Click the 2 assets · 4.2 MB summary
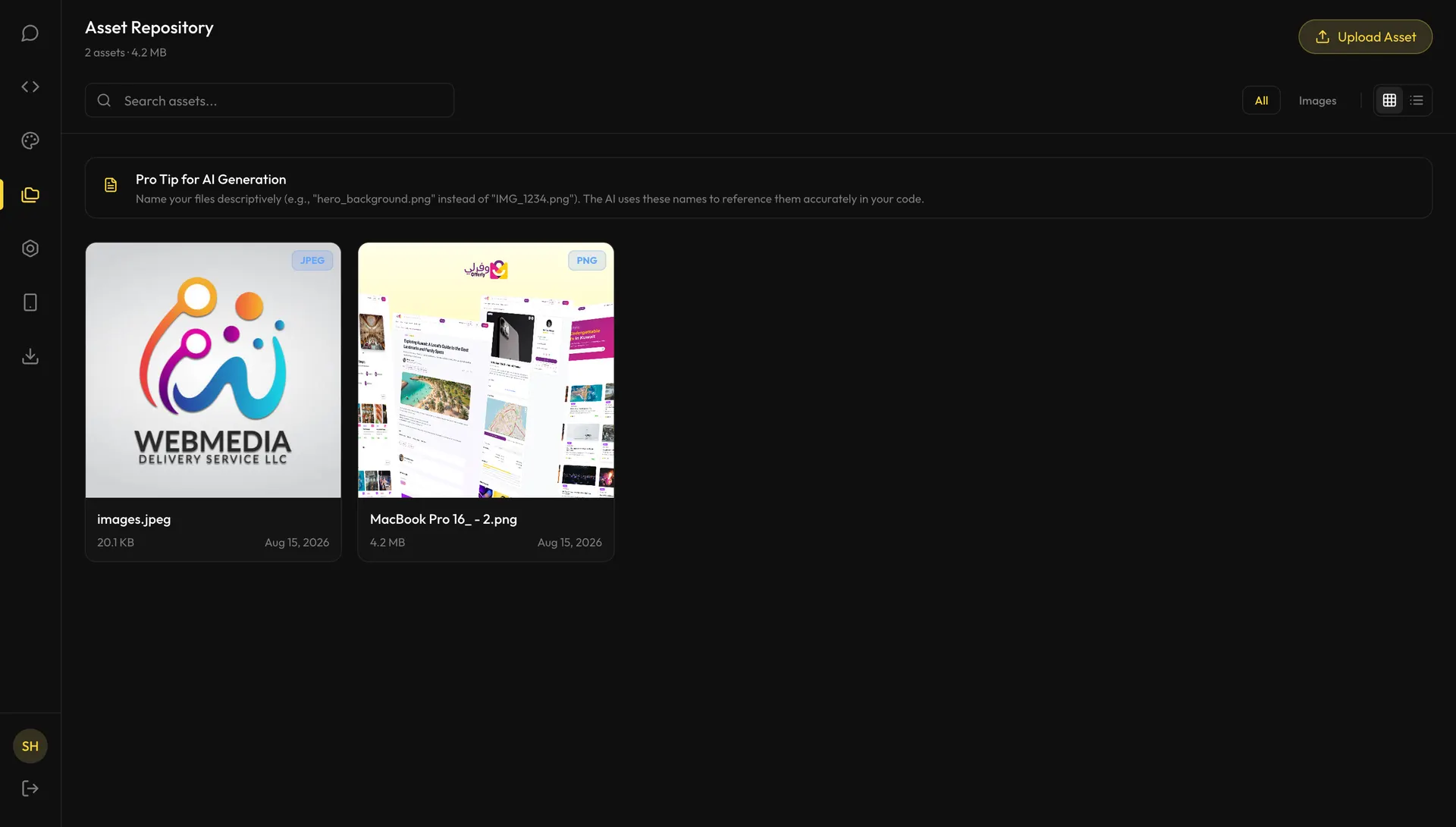Screen dimensions: 1456x827 pos(125,53)
